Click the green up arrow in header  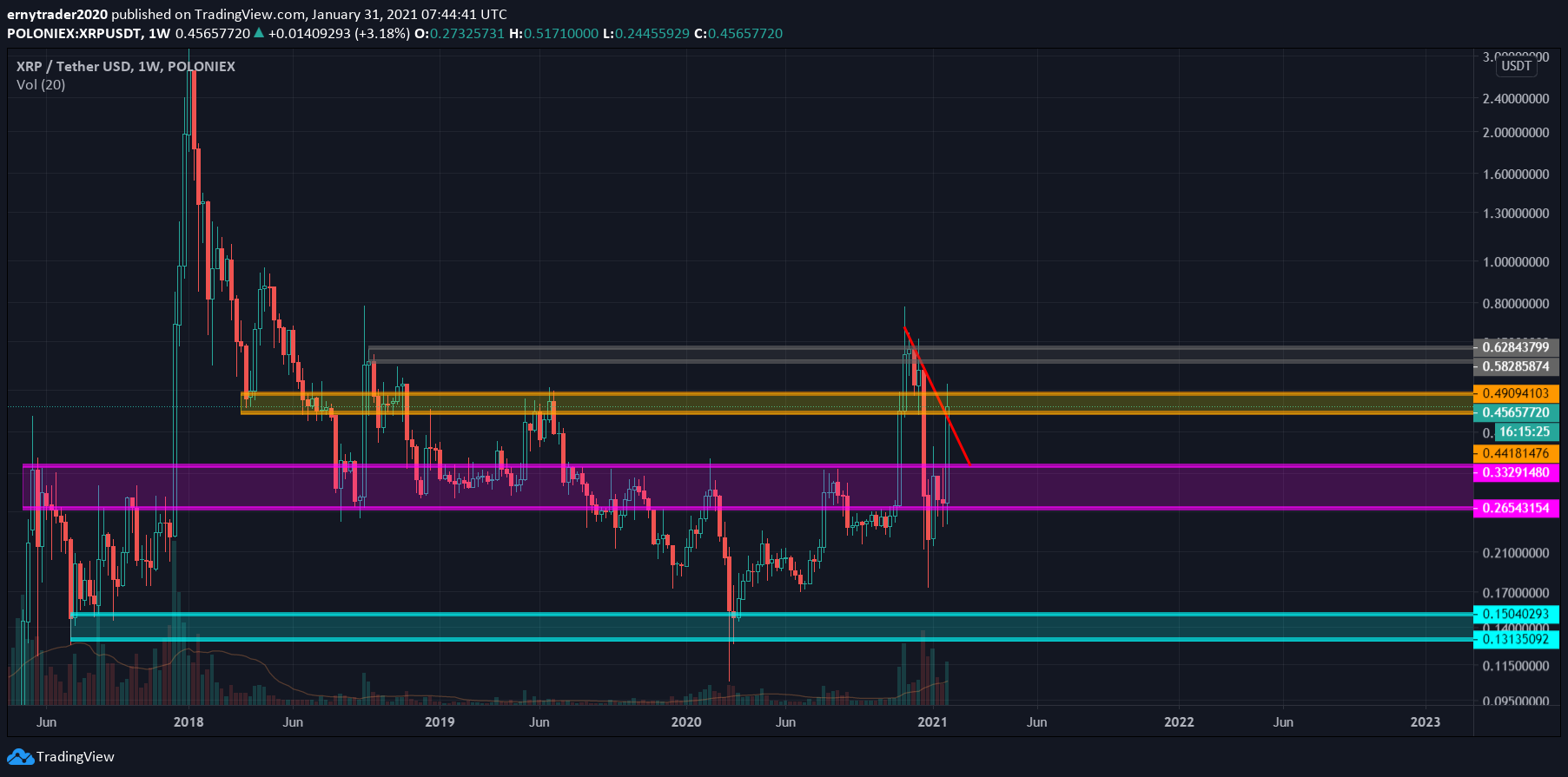tap(259, 33)
